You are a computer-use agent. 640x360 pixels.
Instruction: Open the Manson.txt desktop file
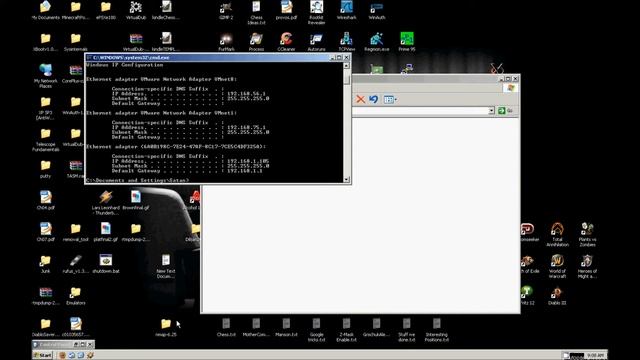[x=286, y=328]
